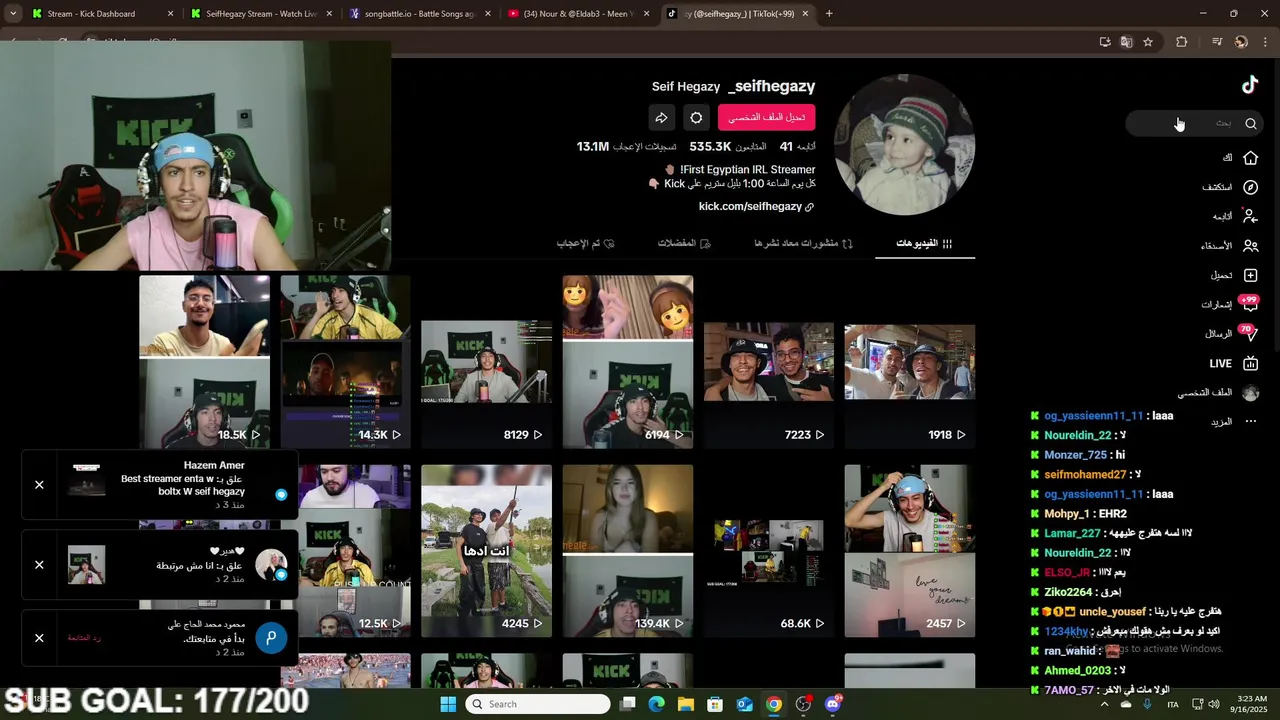This screenshot has height=720, width=1280.
Task: Dismiss the new follower notification
Action: 39,638
